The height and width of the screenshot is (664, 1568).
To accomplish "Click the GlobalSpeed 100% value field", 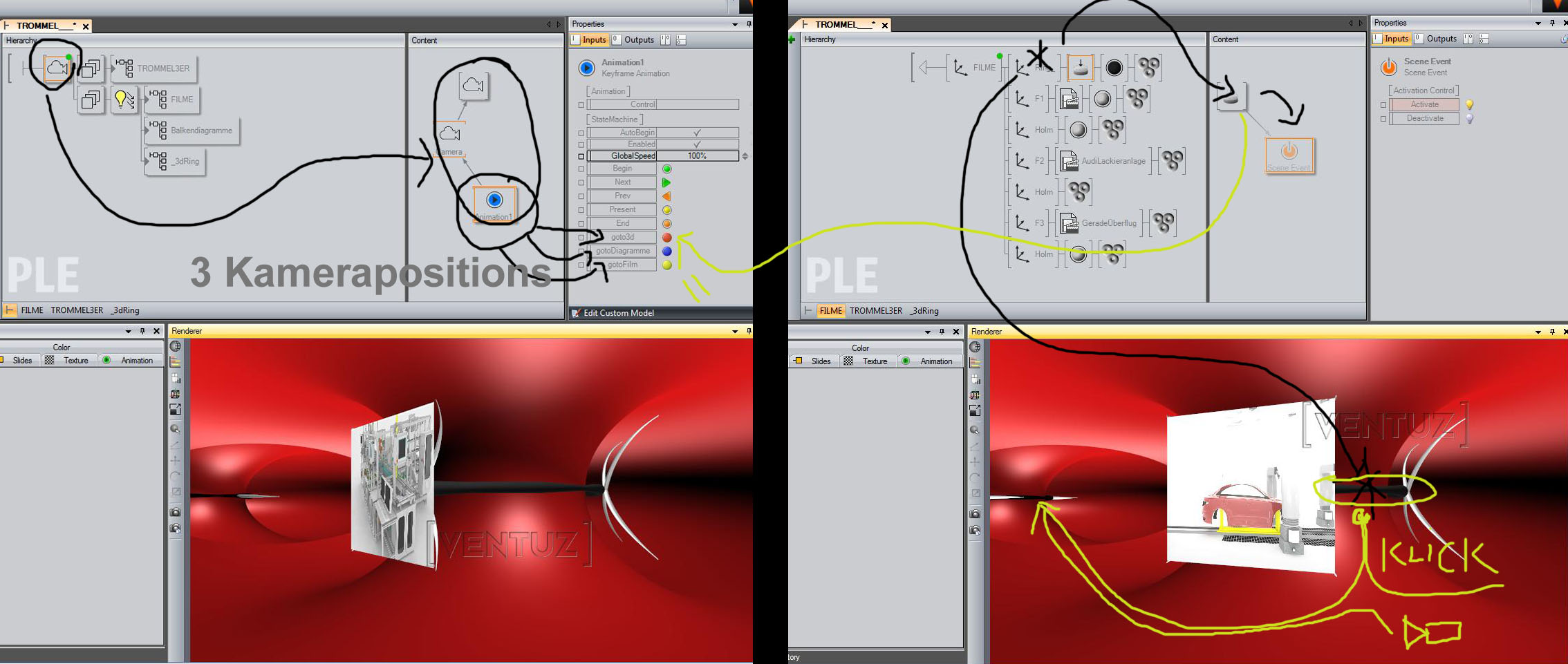I will point(697,156).
